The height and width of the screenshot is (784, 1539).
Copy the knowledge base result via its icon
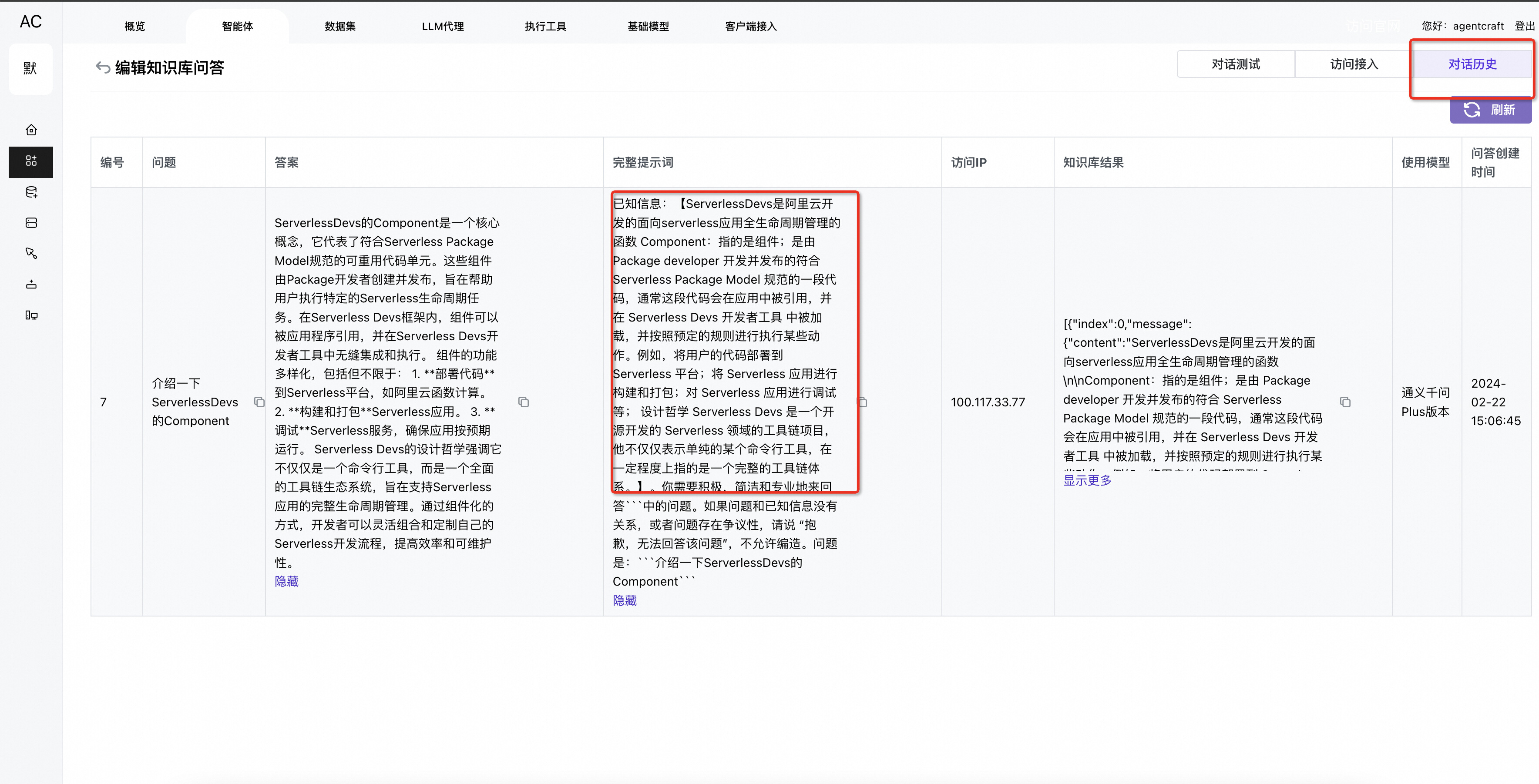(x=1345, y=402)
